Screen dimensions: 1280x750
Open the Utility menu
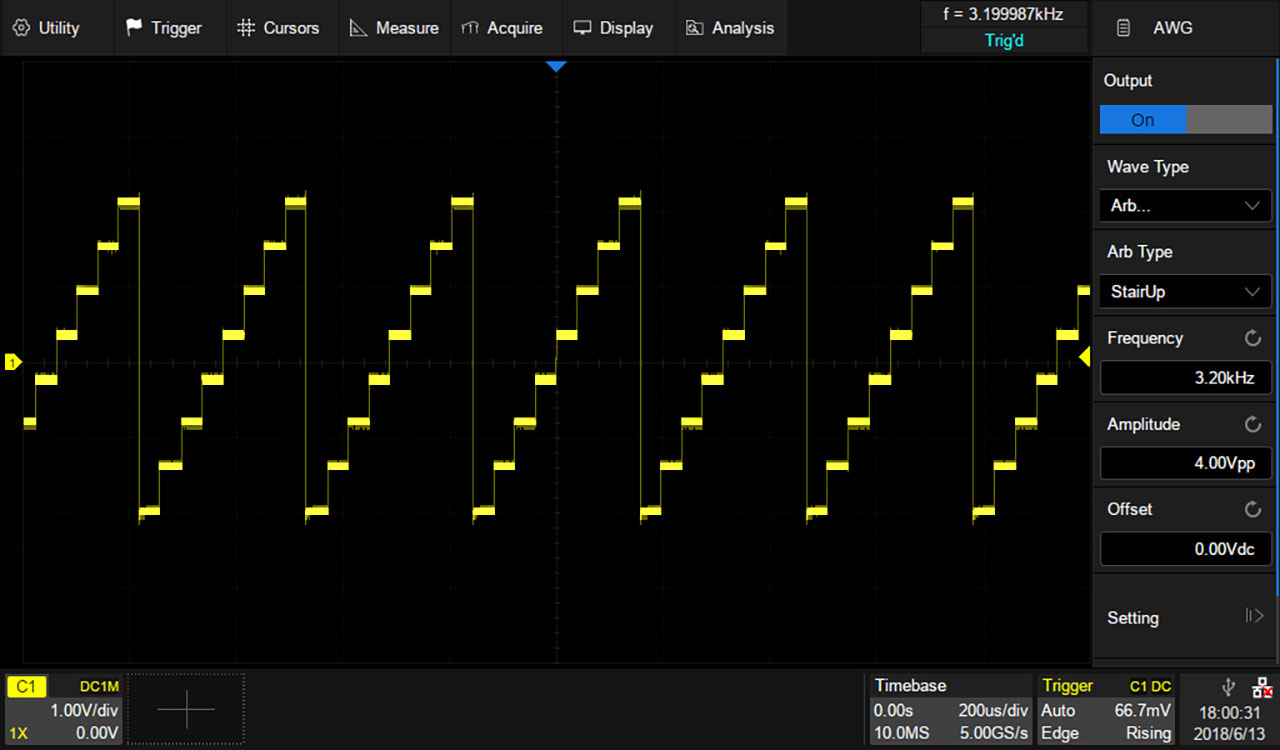tap(45, 27)
